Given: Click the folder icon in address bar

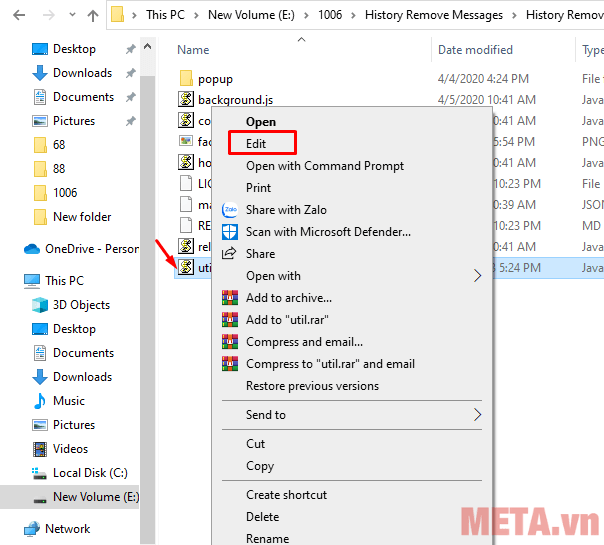Looking at the screenshot, I should coord(117,15).
